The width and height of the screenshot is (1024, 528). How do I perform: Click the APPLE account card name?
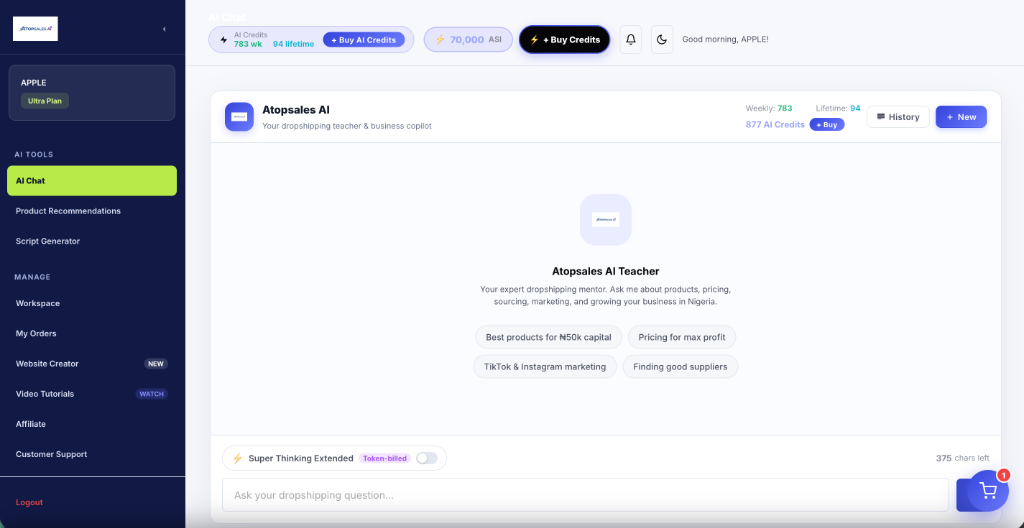tap(33, 83)
